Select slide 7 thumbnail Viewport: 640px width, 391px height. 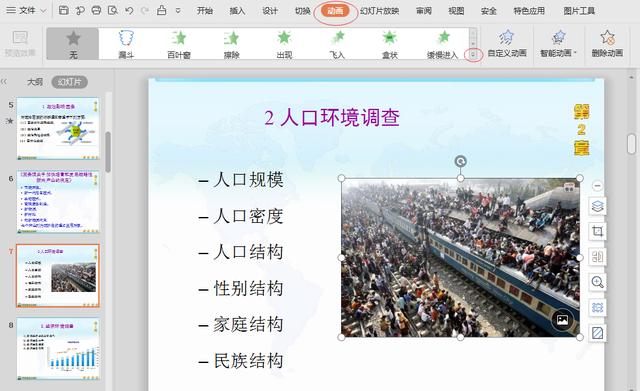[x=58, y=275]
